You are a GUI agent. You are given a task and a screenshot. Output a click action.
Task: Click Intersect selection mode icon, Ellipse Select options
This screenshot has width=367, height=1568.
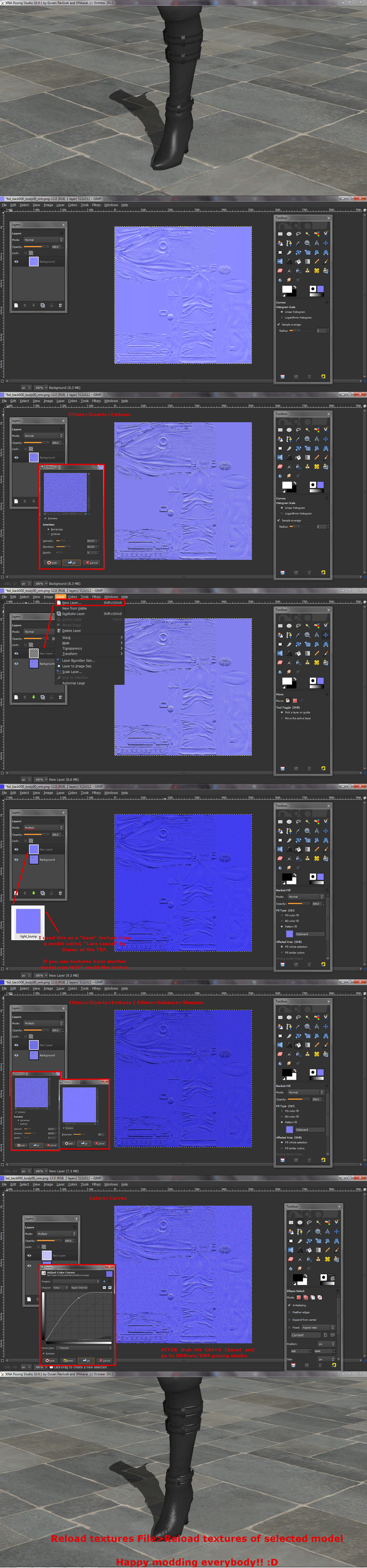pos(320,1298)
